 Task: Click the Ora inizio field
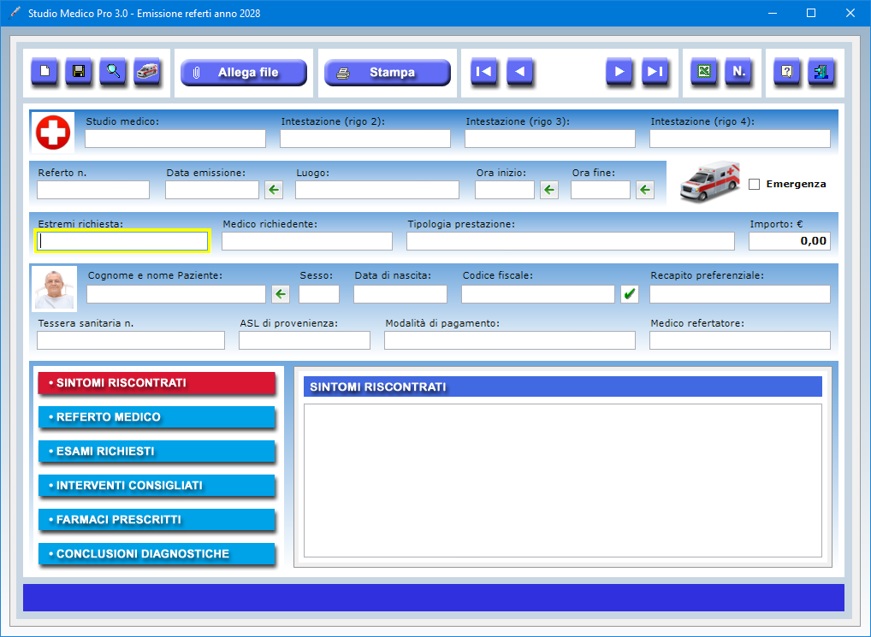coord(504,189)
